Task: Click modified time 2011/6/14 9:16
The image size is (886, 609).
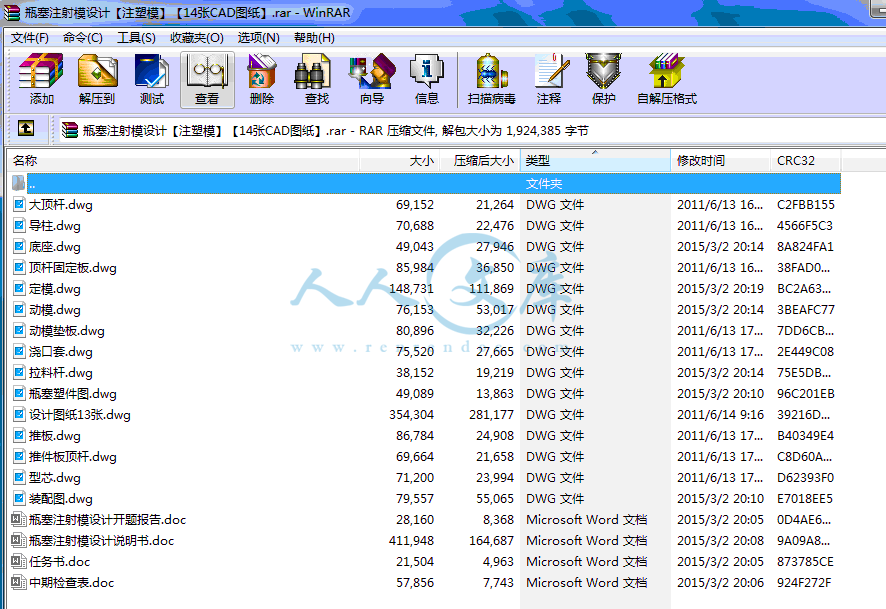Action: (x=720, y=415)
